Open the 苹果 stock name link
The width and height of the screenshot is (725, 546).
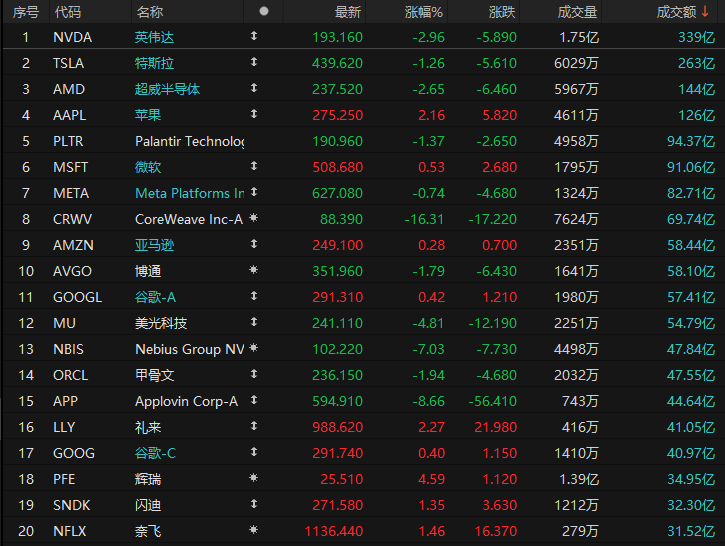click(148, 115)
